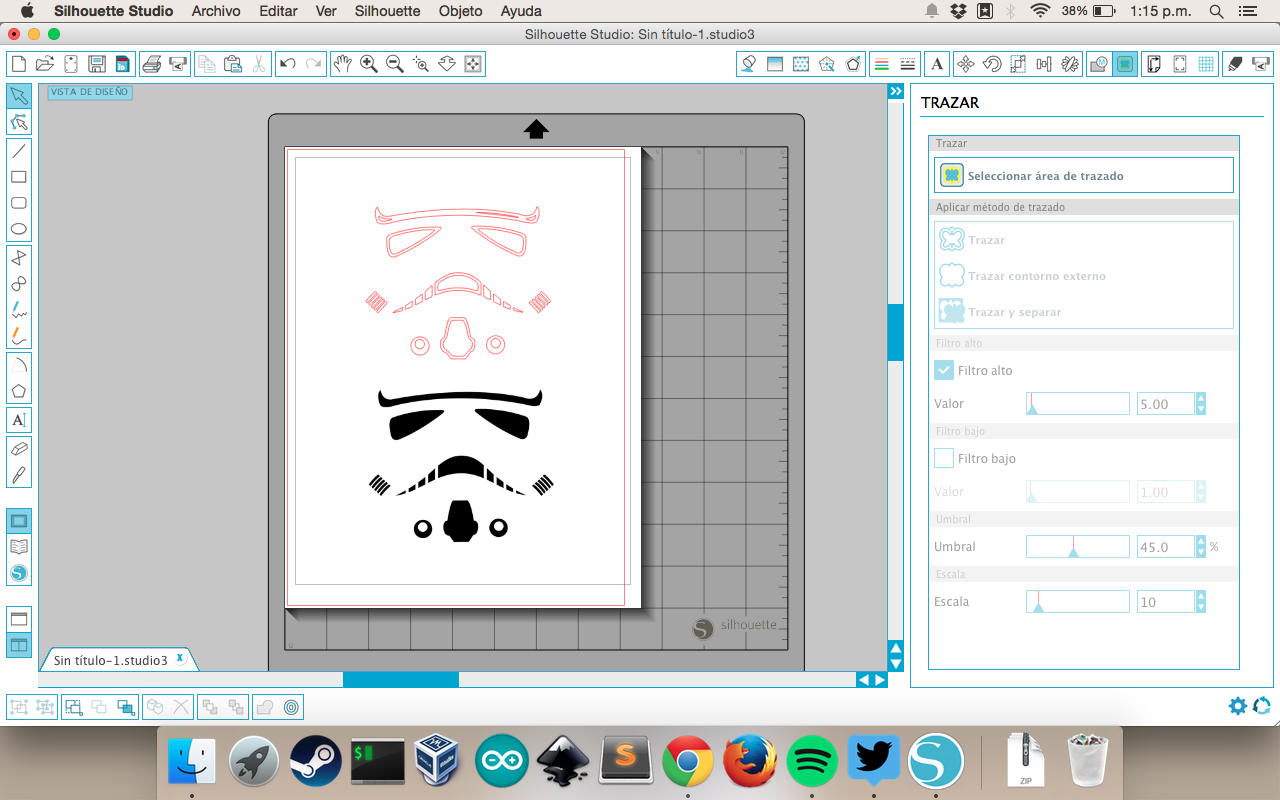Save to SD card icon
The width and height of the screenshot is (1280, 800).
[123, 64]
